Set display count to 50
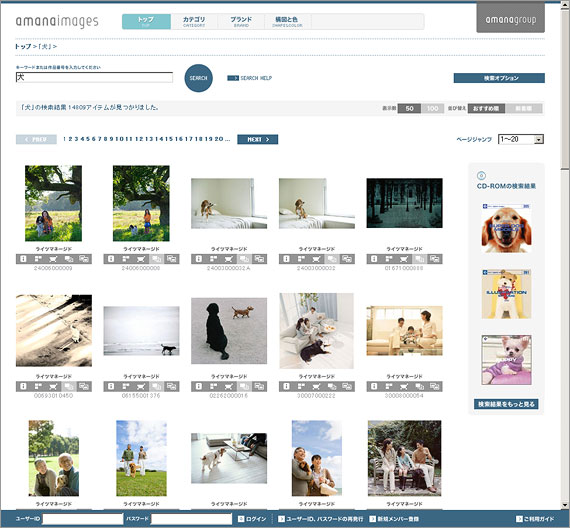This screenshot has width=570, height=528. click(409, 108)
